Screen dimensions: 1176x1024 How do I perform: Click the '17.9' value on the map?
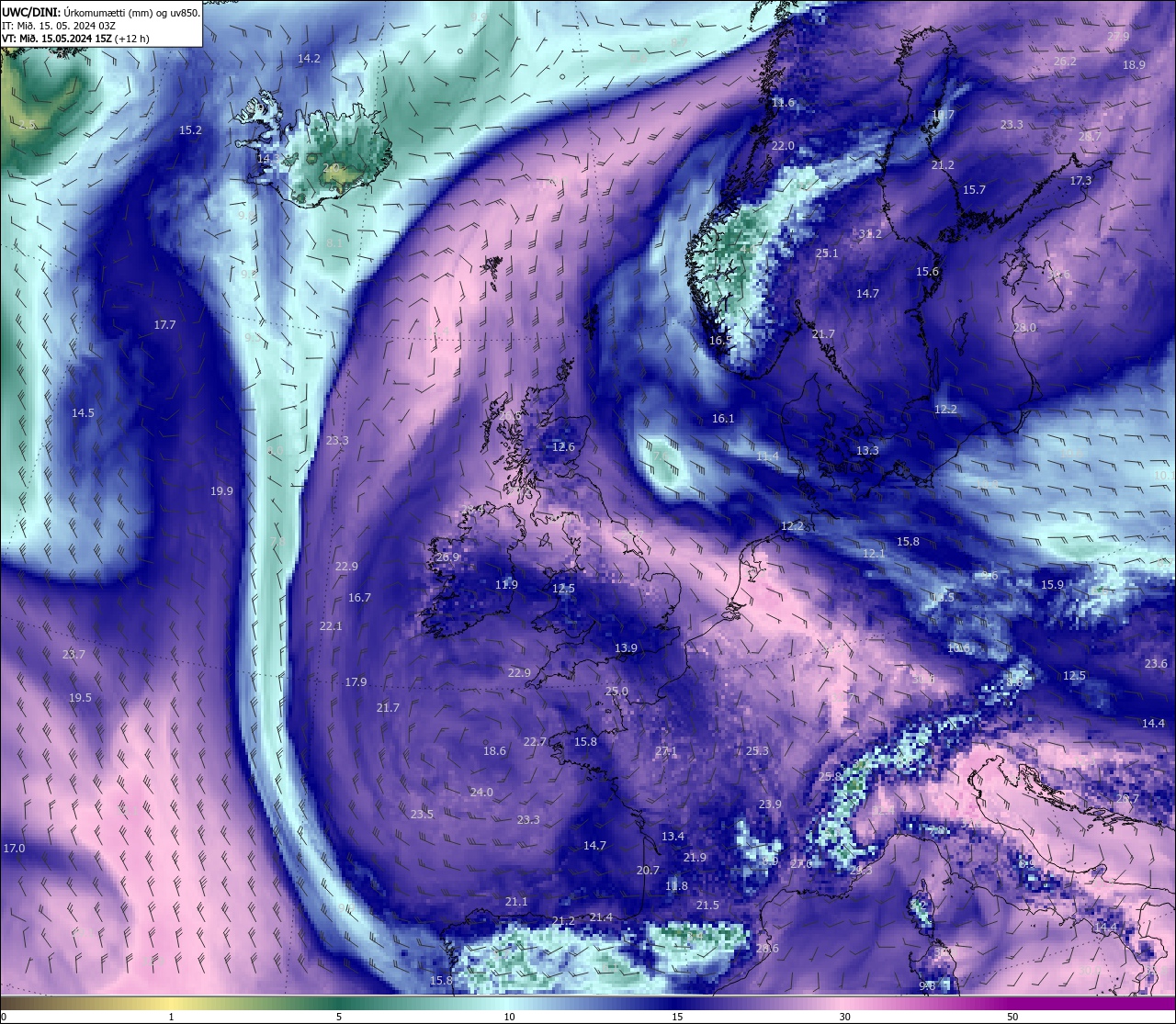356,682
